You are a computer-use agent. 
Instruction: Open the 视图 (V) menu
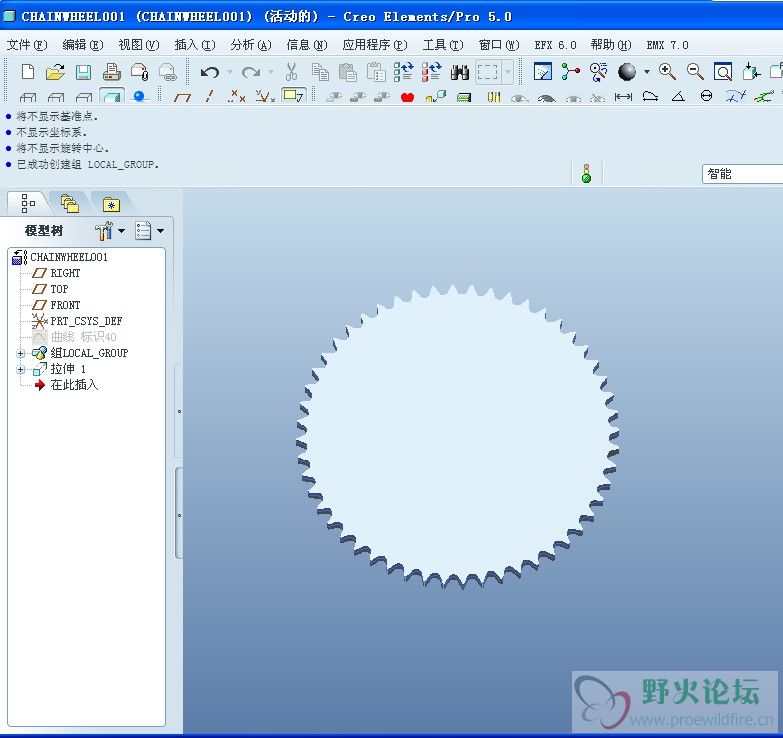click(x=138, y=45)
